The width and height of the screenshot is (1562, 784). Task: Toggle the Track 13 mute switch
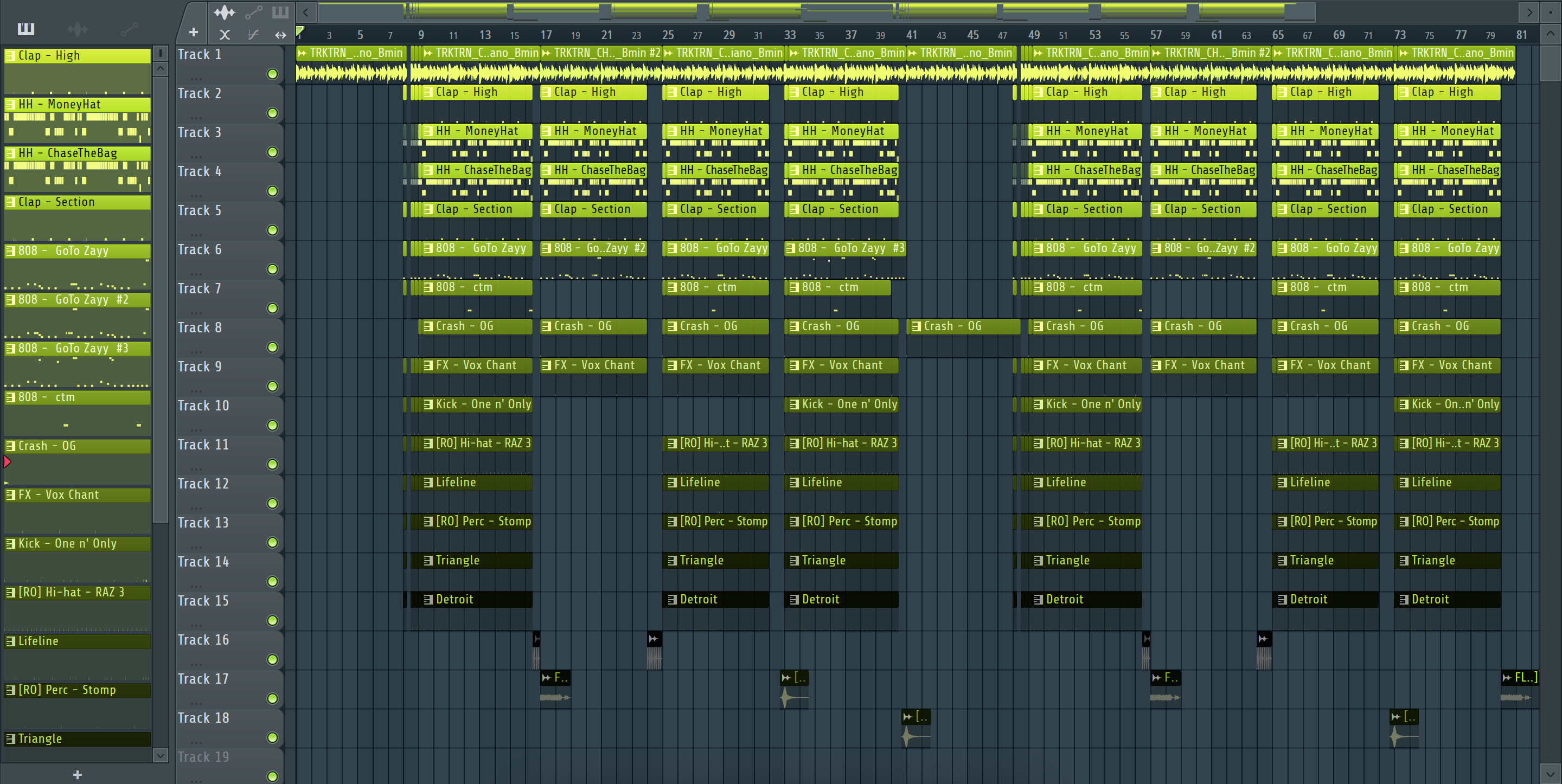[x=272, y=543]
